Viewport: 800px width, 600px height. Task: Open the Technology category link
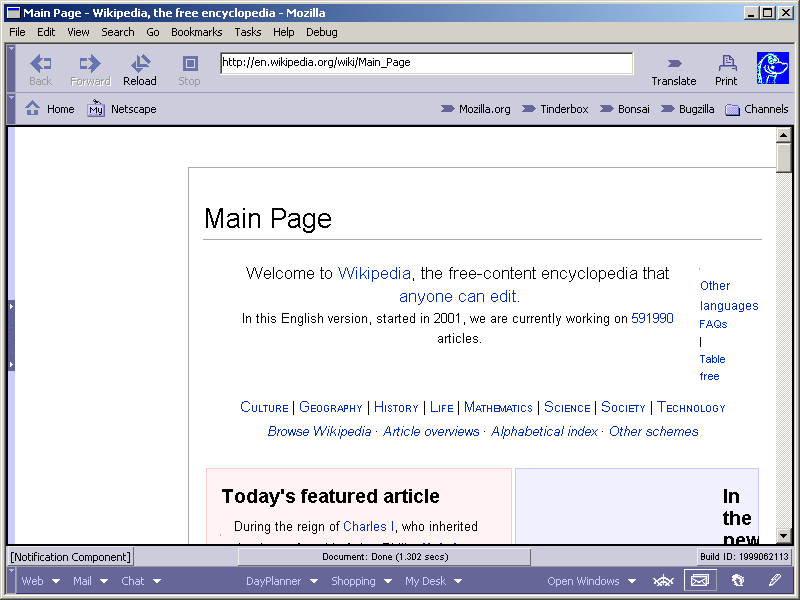[x=691, y=407]
